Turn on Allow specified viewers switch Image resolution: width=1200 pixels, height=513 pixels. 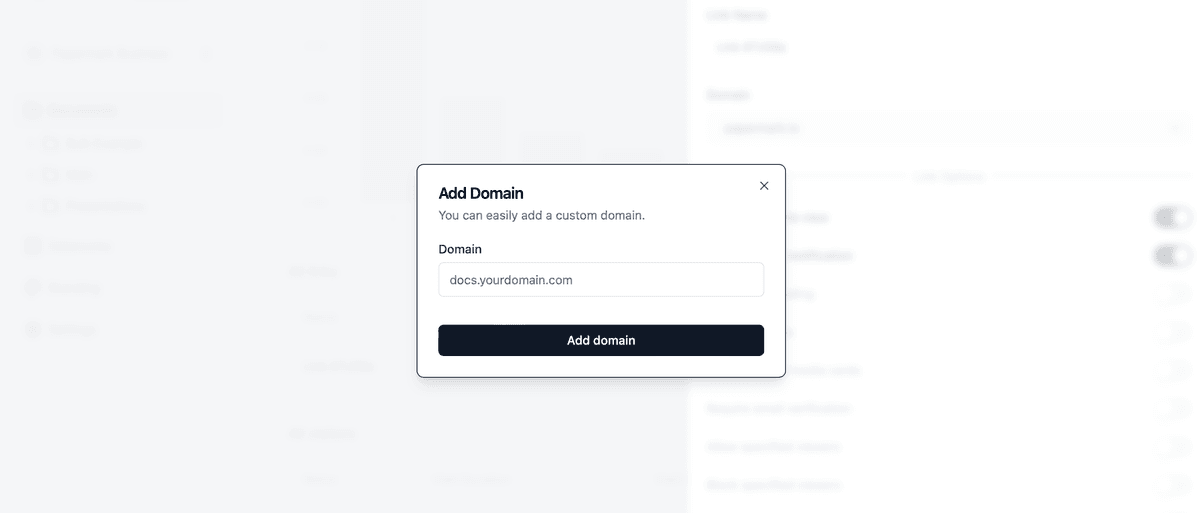1172,446
